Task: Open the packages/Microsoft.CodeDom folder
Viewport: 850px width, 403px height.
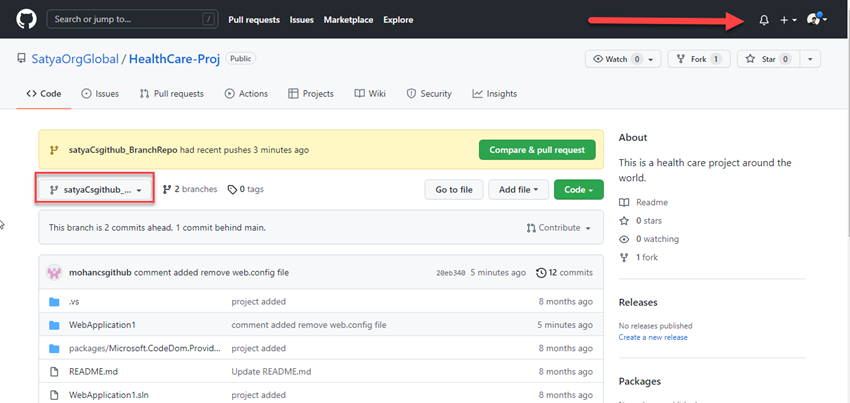Action: tap(145, 348)
